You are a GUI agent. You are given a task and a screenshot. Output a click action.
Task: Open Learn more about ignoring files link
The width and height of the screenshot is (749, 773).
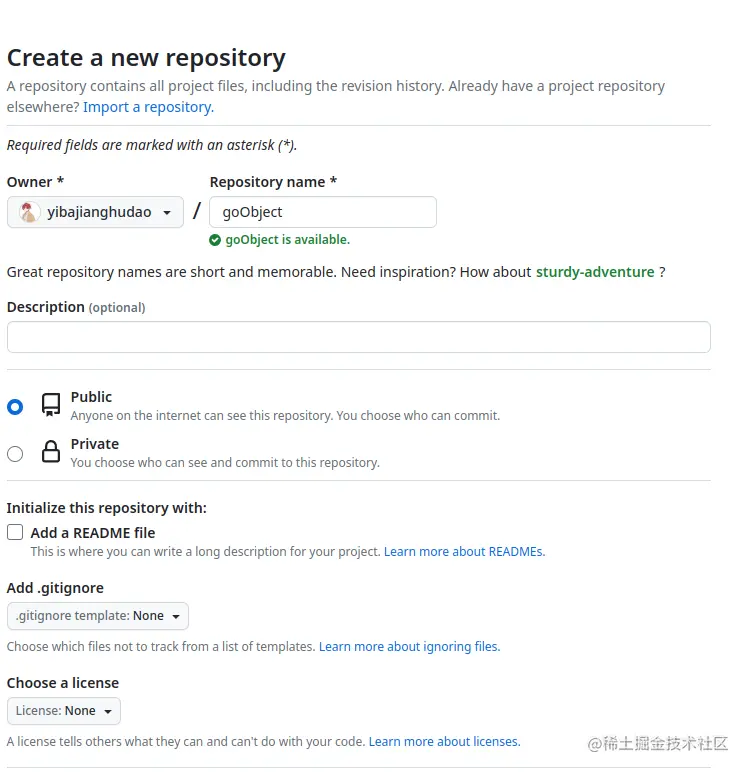point(409,647)
